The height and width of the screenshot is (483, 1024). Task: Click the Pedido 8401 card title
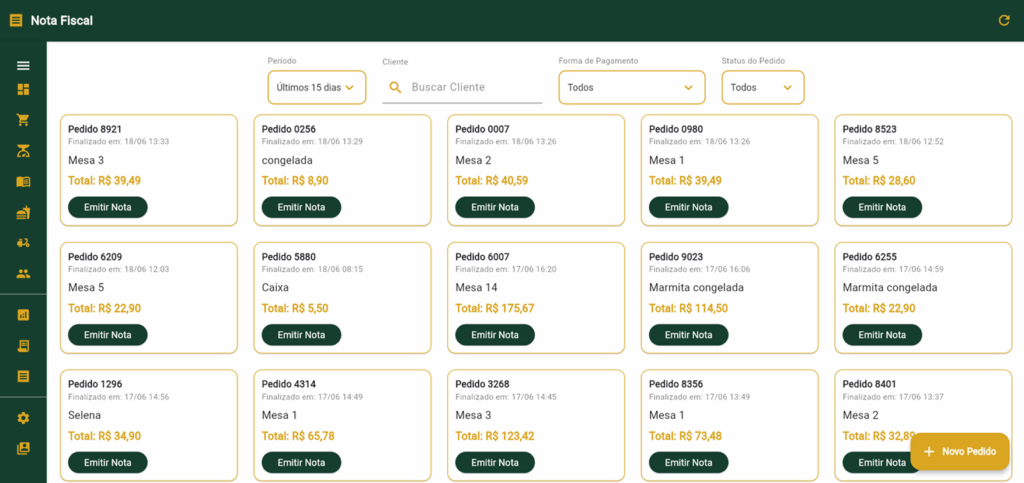[x=869, y=384]
